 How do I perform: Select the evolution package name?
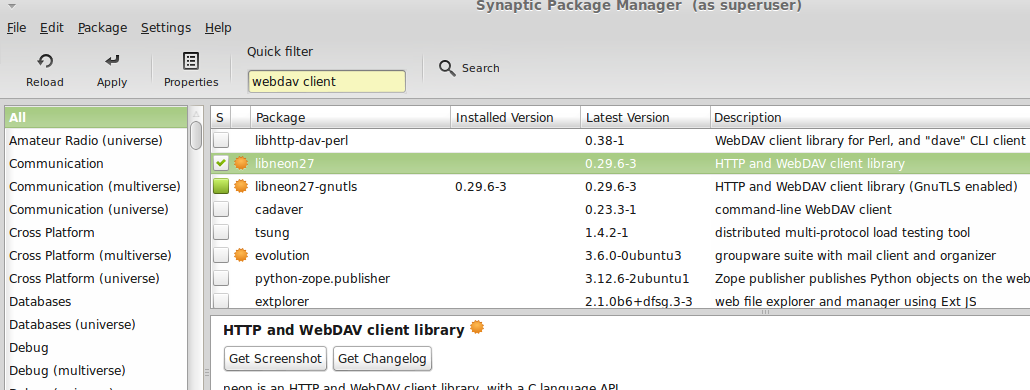282,255
